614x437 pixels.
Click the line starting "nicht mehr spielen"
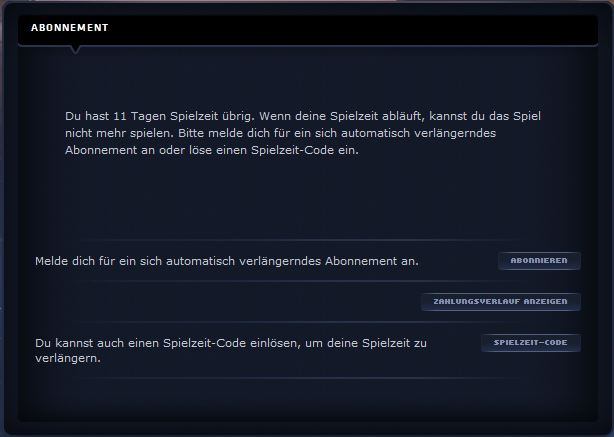pyautogui.click(x=280, y=133)
